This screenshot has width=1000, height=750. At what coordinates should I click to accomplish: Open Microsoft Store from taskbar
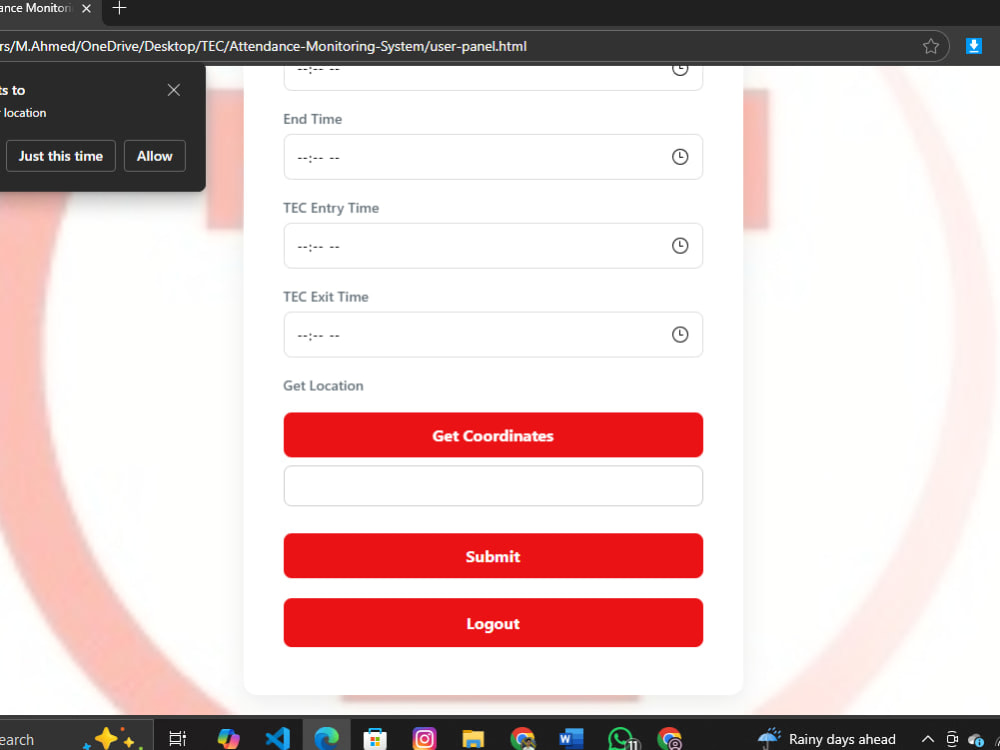[375, 739]
